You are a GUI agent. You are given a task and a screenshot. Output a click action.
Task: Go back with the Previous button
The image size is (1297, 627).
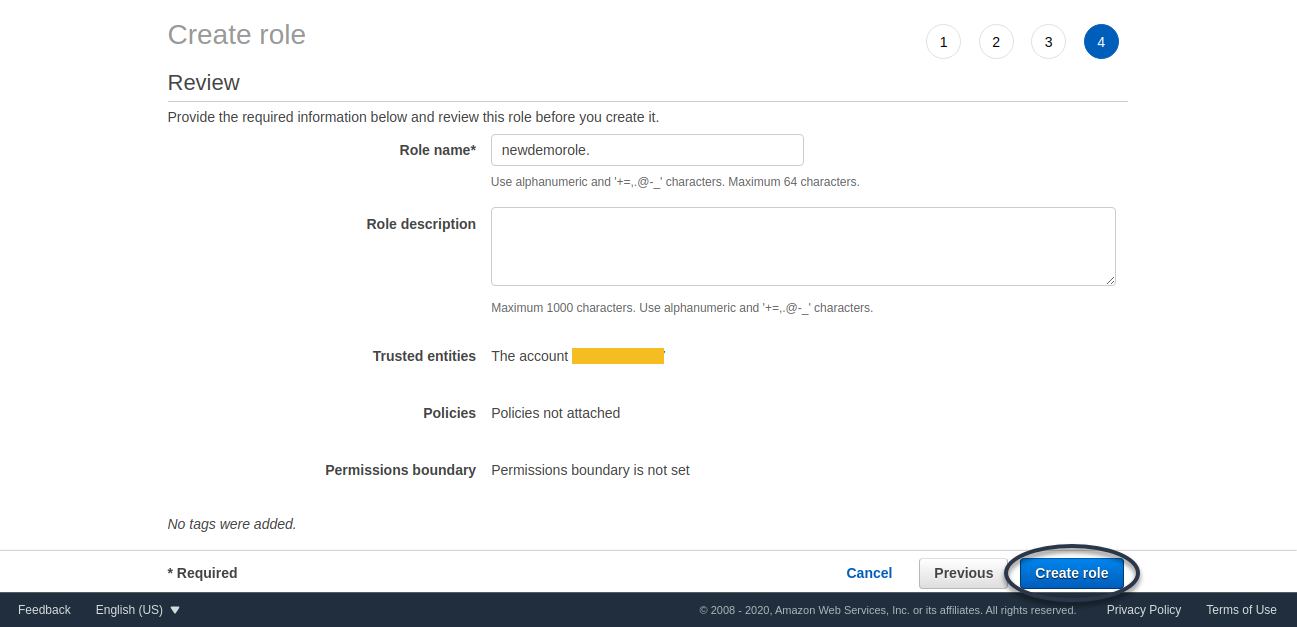pos(963,573)
